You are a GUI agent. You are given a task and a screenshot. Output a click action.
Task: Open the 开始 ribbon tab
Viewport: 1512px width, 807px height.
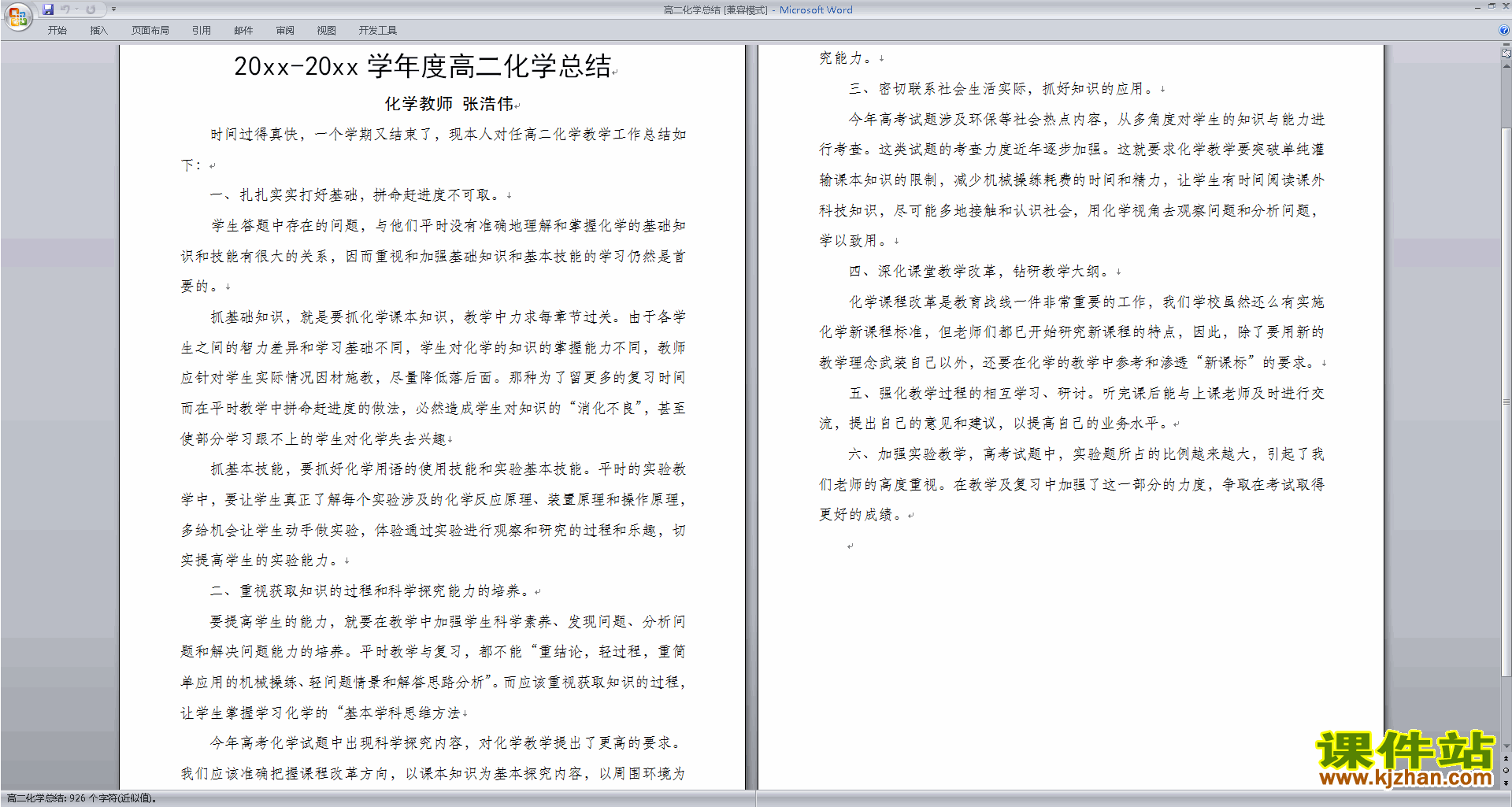[x=57, y=30]
